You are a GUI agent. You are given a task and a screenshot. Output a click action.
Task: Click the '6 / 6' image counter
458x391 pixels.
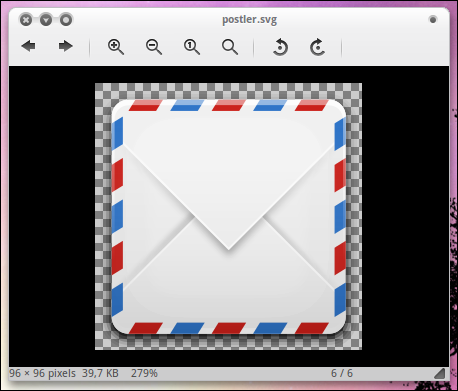342,373
